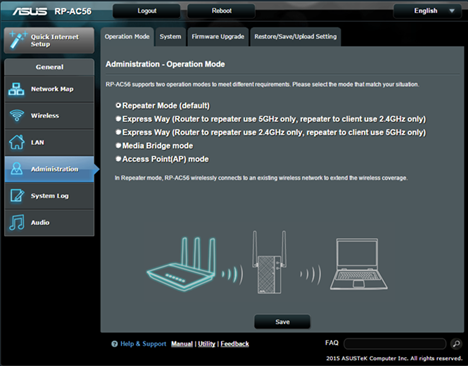Open Audio settings in the sidebar
468x366 pixels.
49,222
